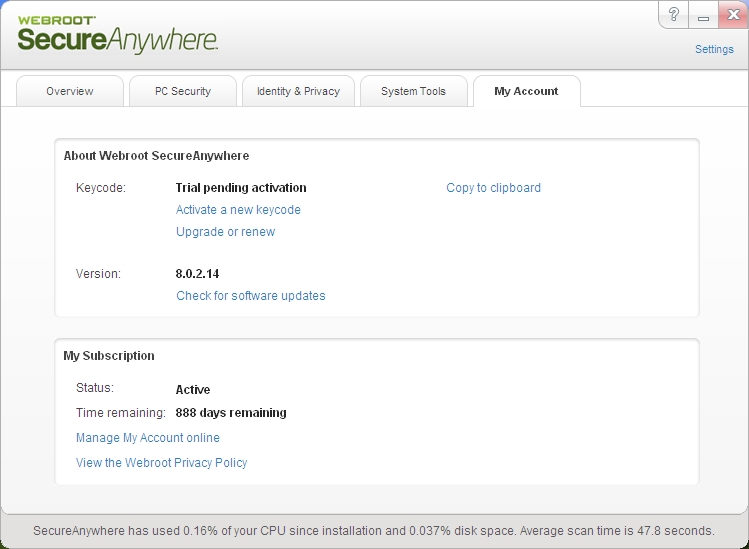Click Activate a new keycode

238,210
